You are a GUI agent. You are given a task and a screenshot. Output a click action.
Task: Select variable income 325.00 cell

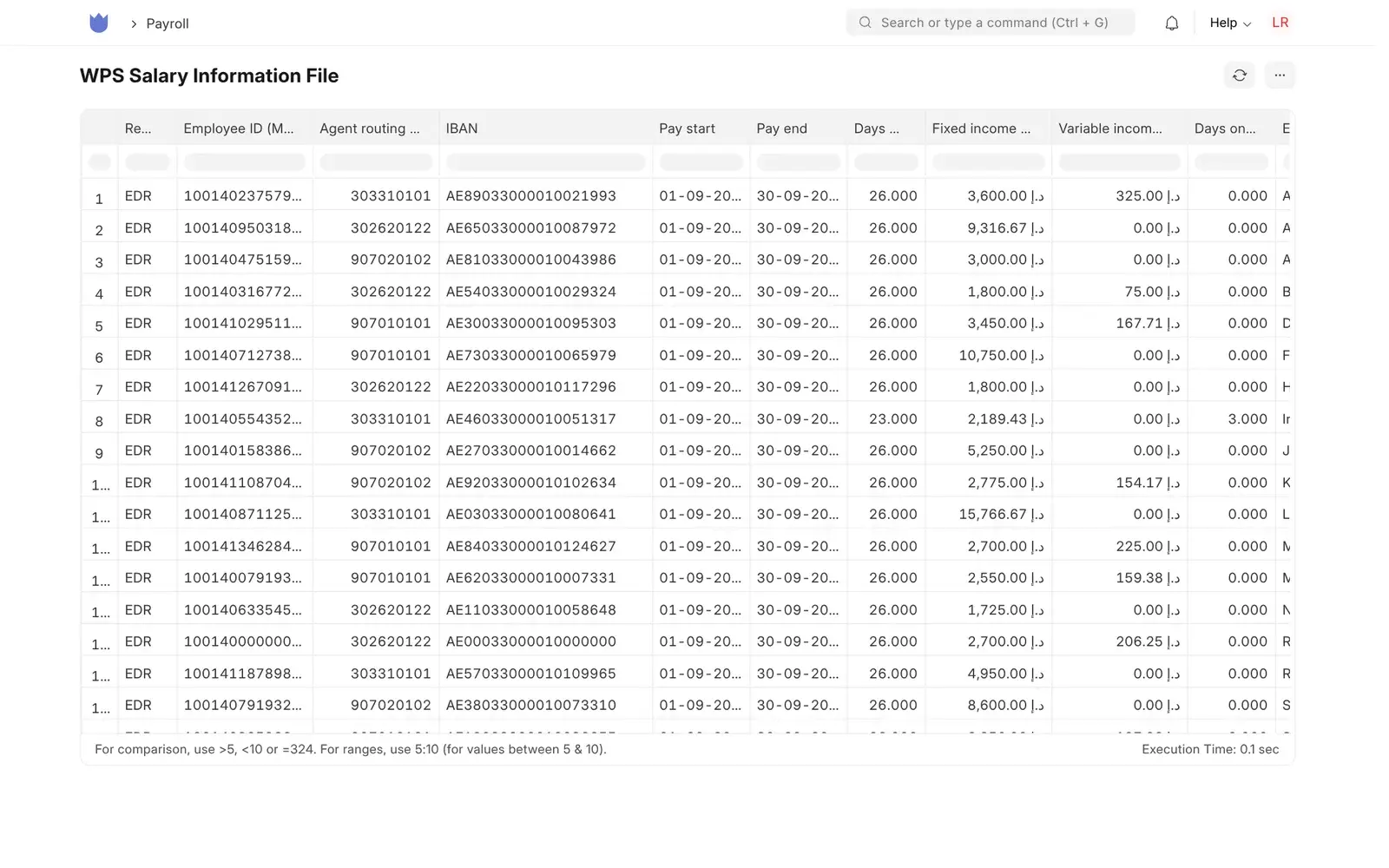(x=1119, y=196)
